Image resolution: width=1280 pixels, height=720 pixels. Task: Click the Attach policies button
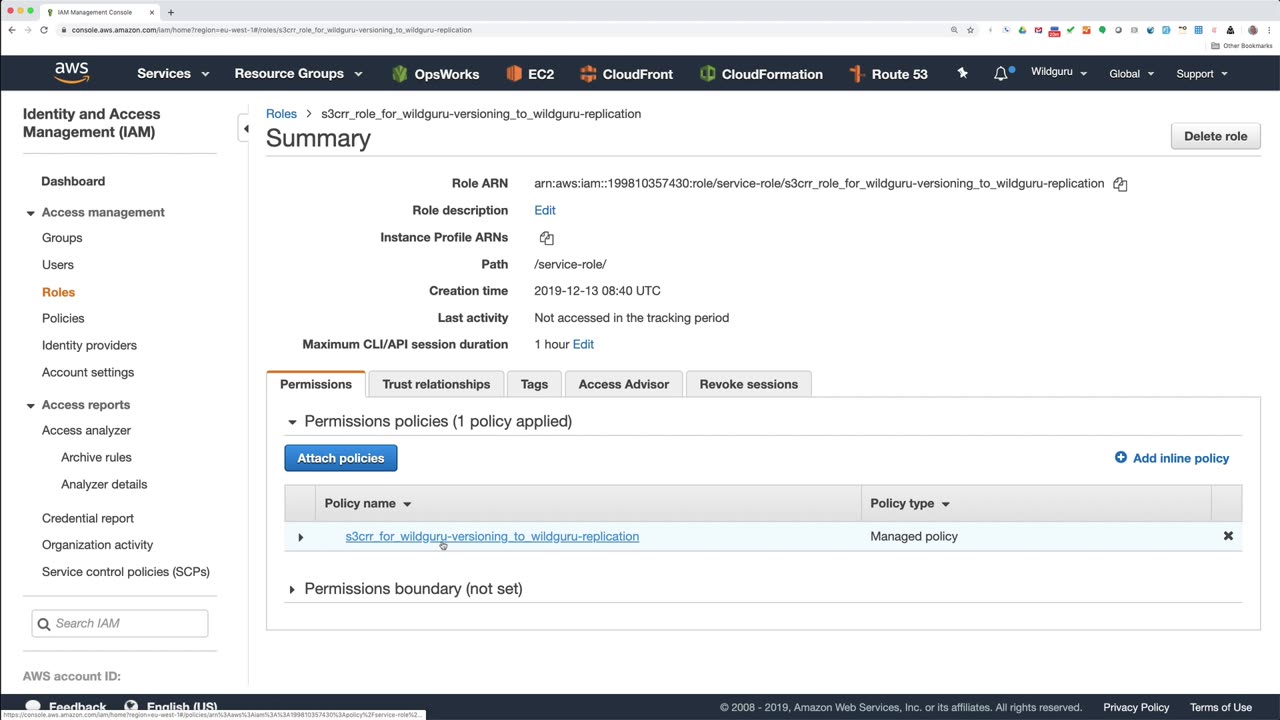341,458
